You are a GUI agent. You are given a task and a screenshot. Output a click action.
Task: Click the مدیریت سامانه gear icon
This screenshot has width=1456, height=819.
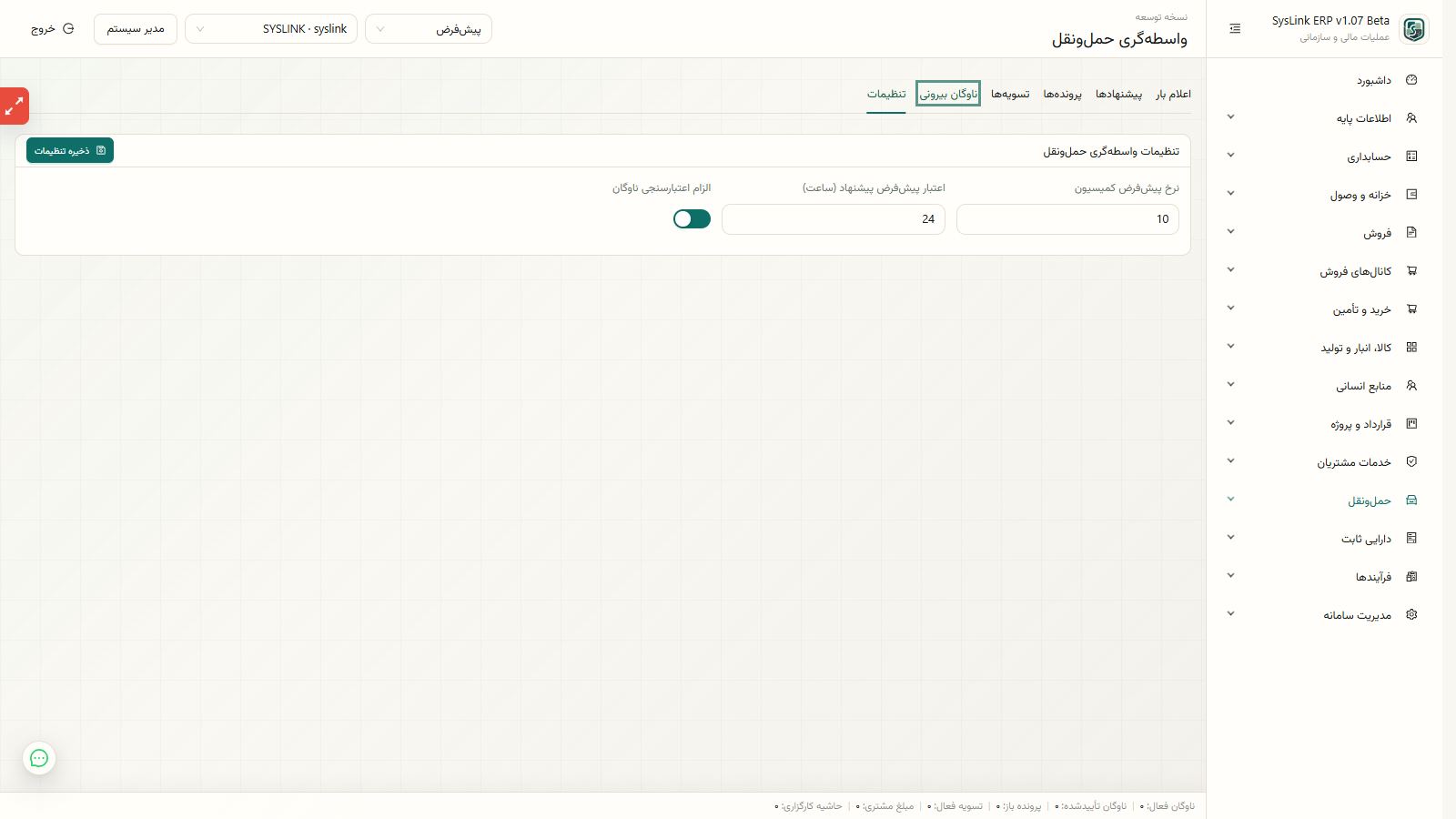pyautogui.click(x=1411, y=615)
